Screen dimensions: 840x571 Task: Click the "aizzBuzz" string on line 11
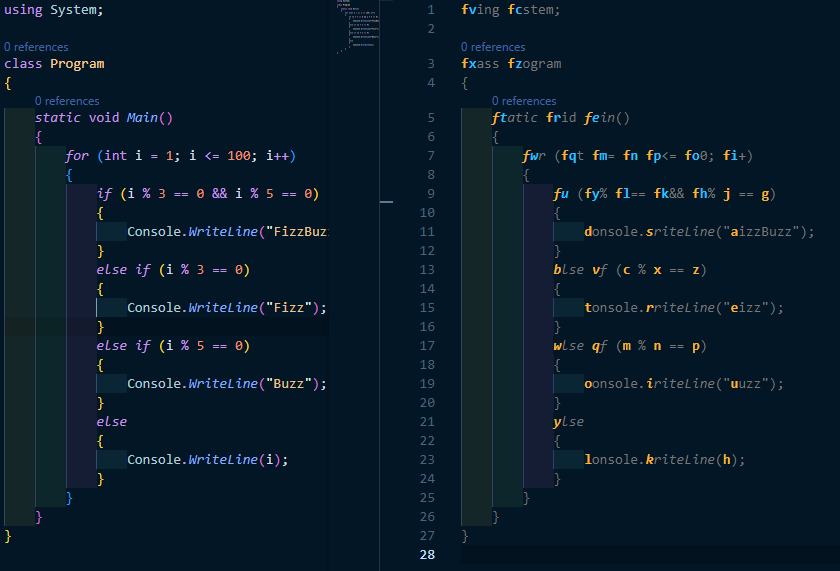[x=761, y=231]
